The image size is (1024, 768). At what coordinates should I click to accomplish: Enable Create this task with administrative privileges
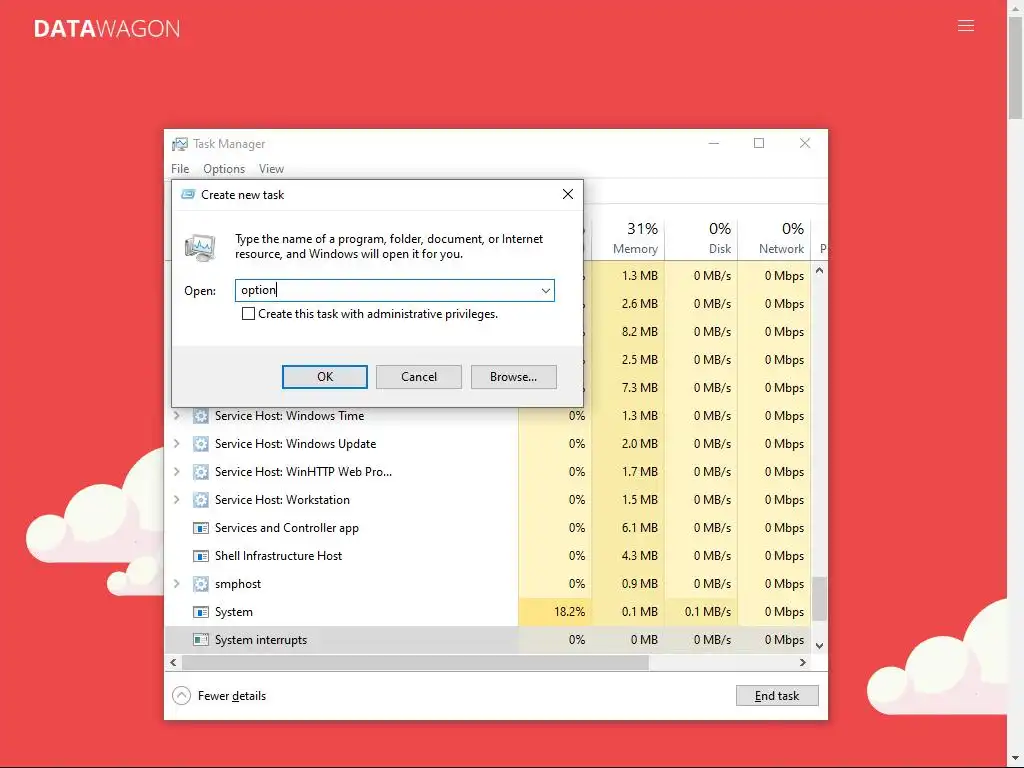[x=248, y=314]
